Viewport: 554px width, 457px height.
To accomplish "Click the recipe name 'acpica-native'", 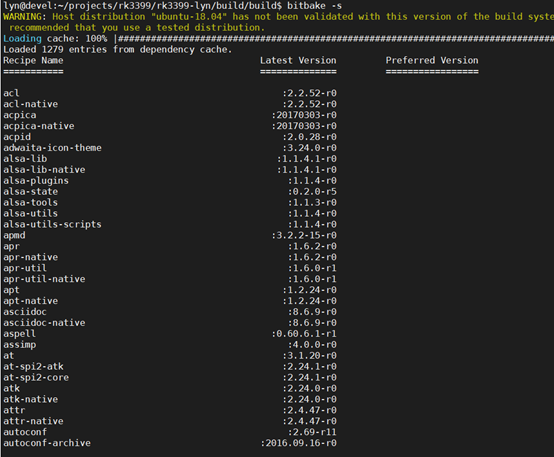I will 39,126.
